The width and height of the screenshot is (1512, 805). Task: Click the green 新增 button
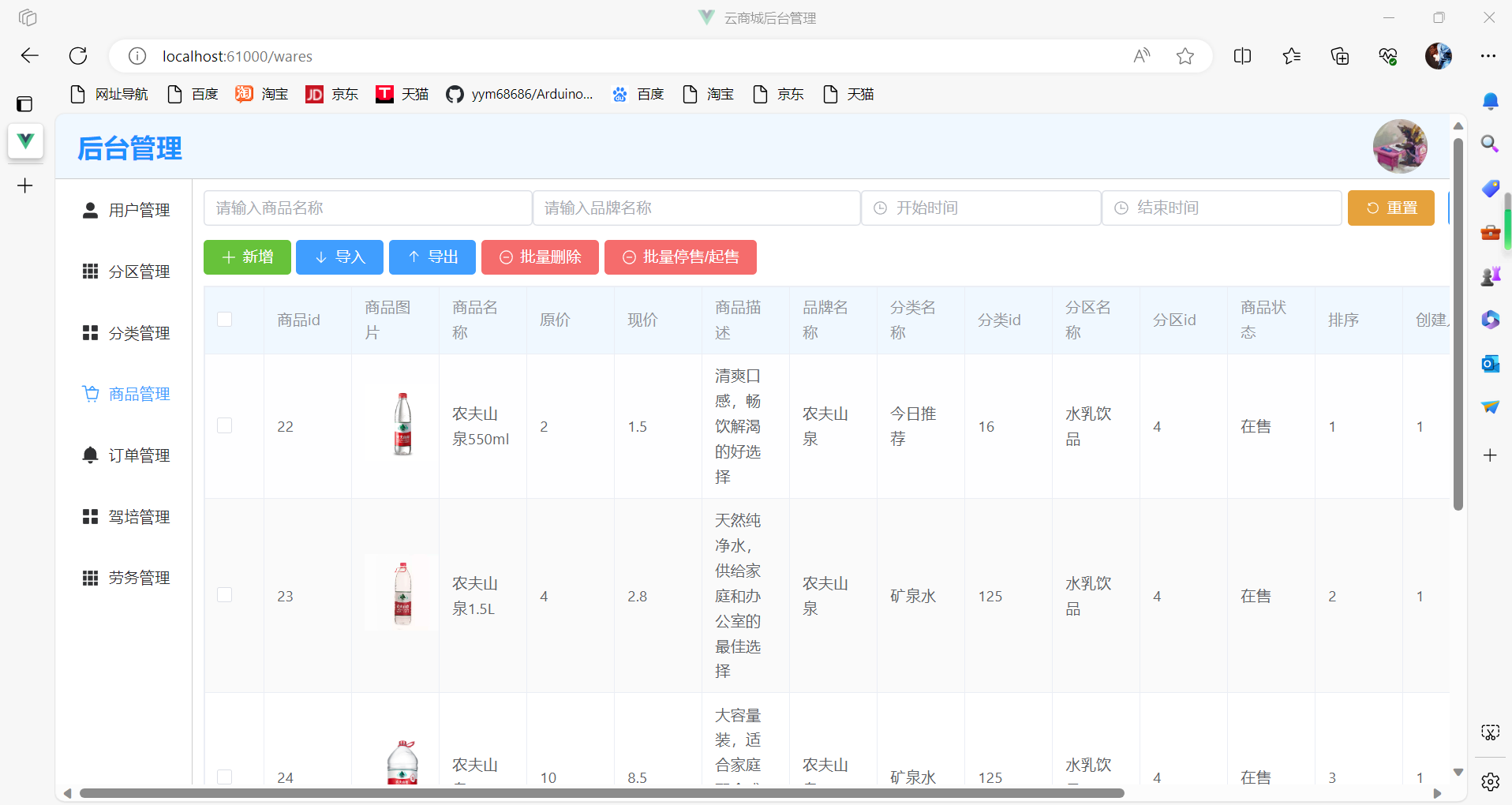(247, 257)
